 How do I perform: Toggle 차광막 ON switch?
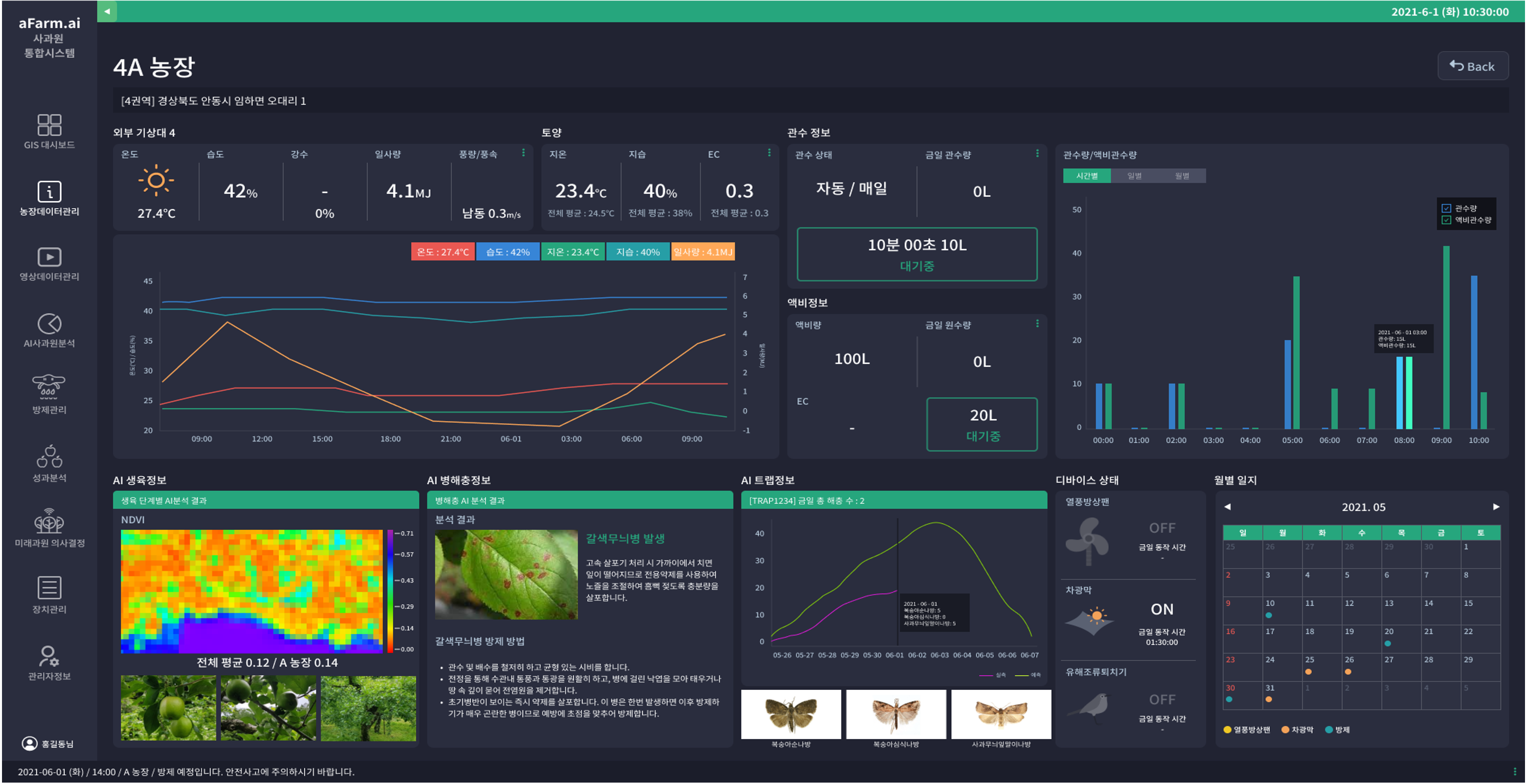pyautogui.click(x=1161, y=609)
